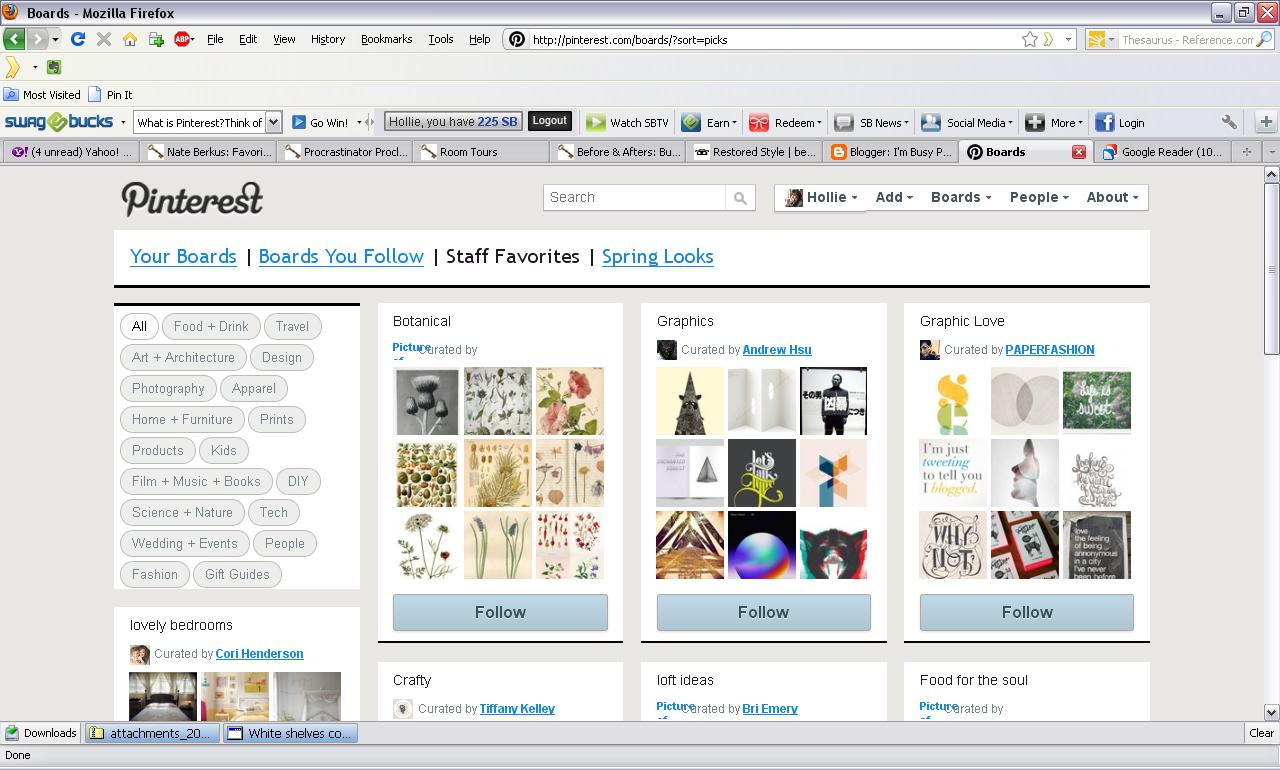This screenshot has height=770, width=1280.
Task: Click the Clear button in downloads bar
Action: (x=1262, y=733)
